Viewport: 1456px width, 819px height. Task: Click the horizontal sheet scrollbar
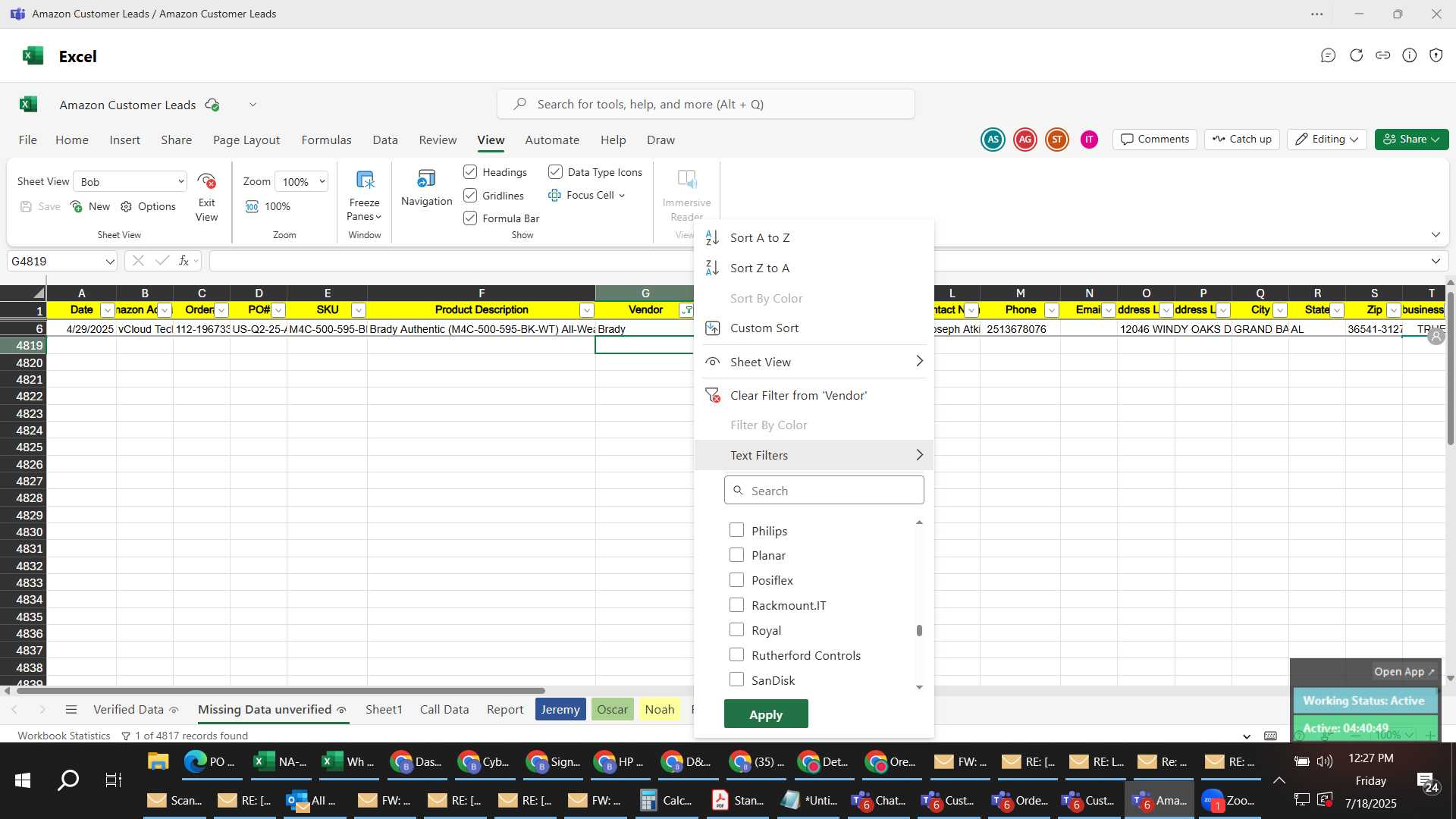pyautogui.click(x=281, y=691)
